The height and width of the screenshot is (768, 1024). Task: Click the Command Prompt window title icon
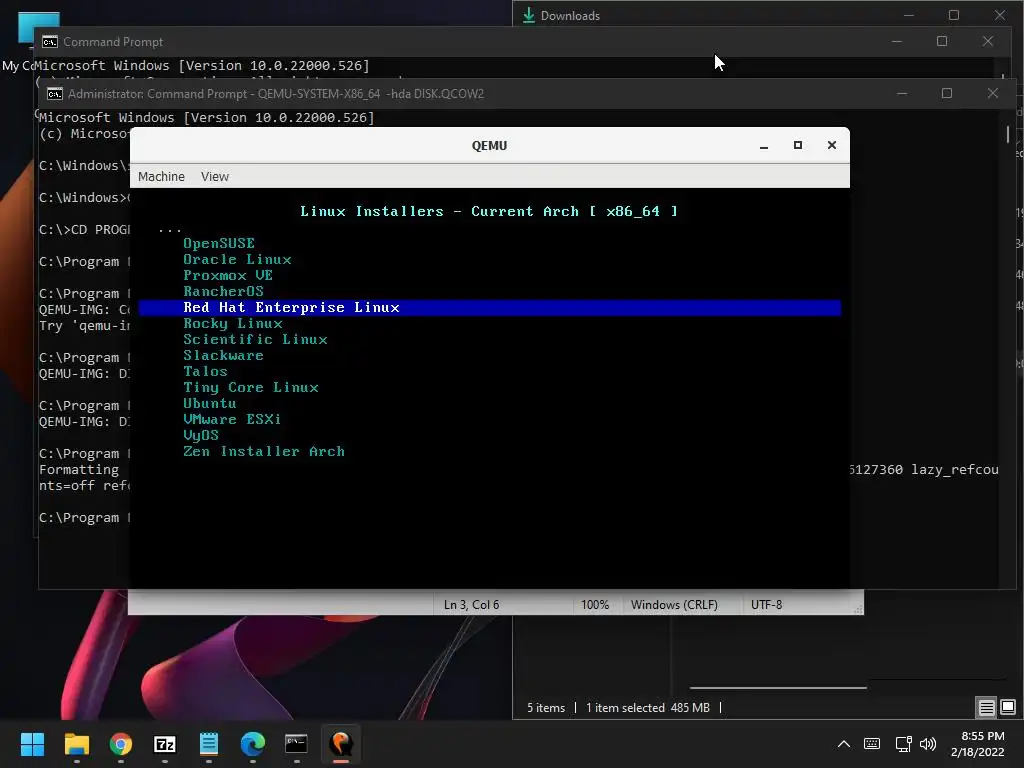pyautogui.click(x=50, y=42)
